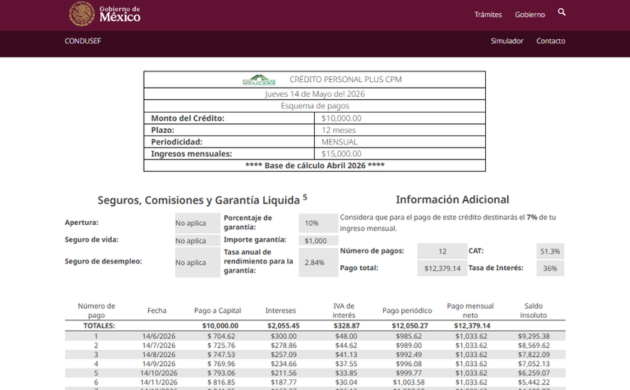The image size is (630, 390).
Task: Click the Pago total field $12,379.14
Action: pyautogui.click(x=442, y=268)
